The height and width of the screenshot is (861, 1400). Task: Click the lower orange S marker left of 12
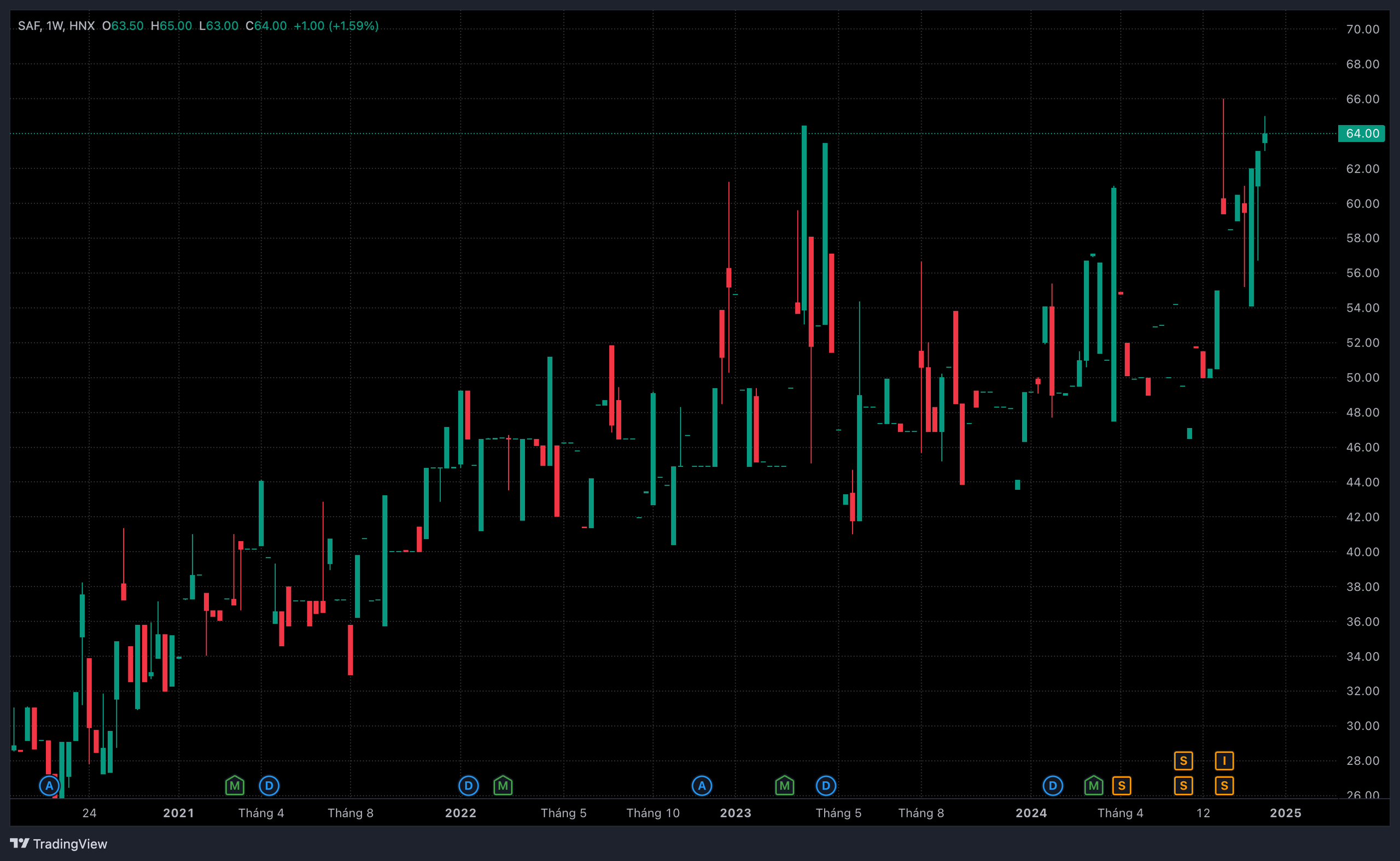[1183, 786]
